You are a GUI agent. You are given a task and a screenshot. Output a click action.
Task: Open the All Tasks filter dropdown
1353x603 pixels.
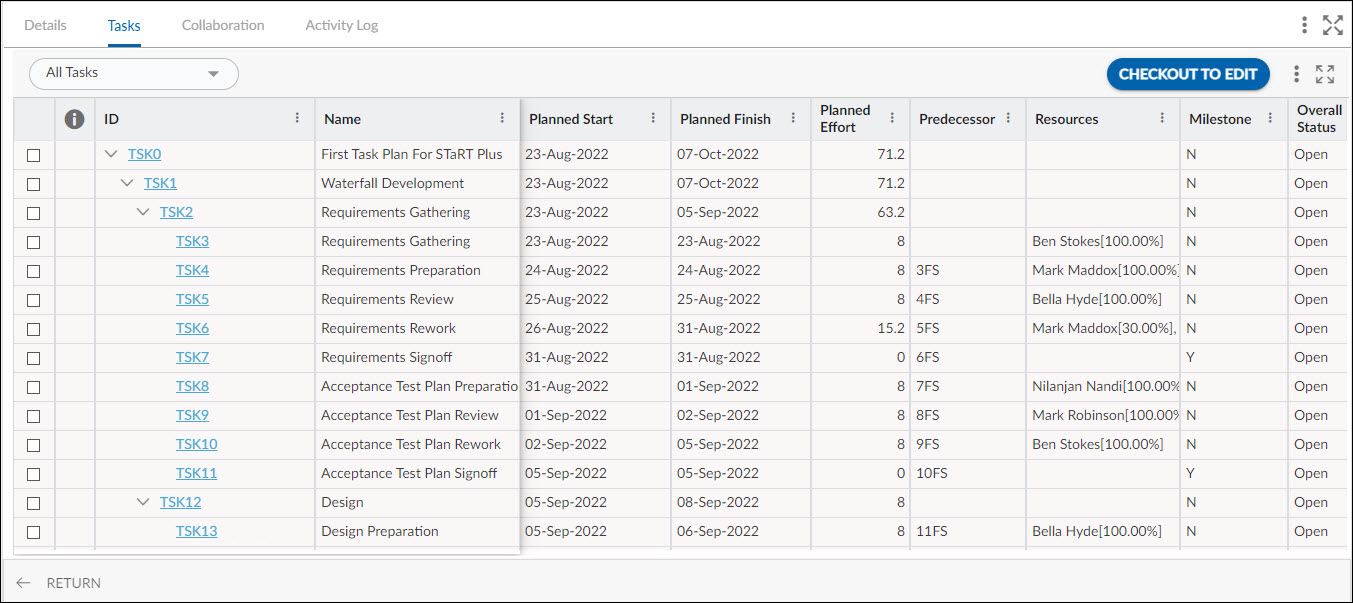tap(134, 73)
